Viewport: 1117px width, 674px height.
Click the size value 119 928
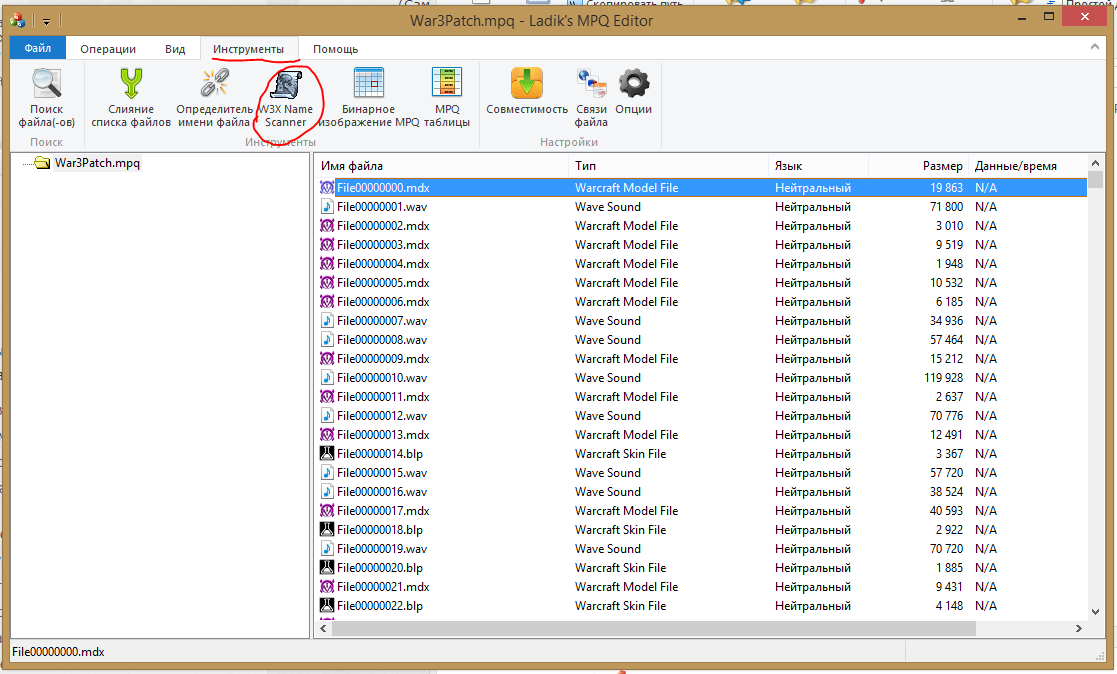(x=943, y=378)
